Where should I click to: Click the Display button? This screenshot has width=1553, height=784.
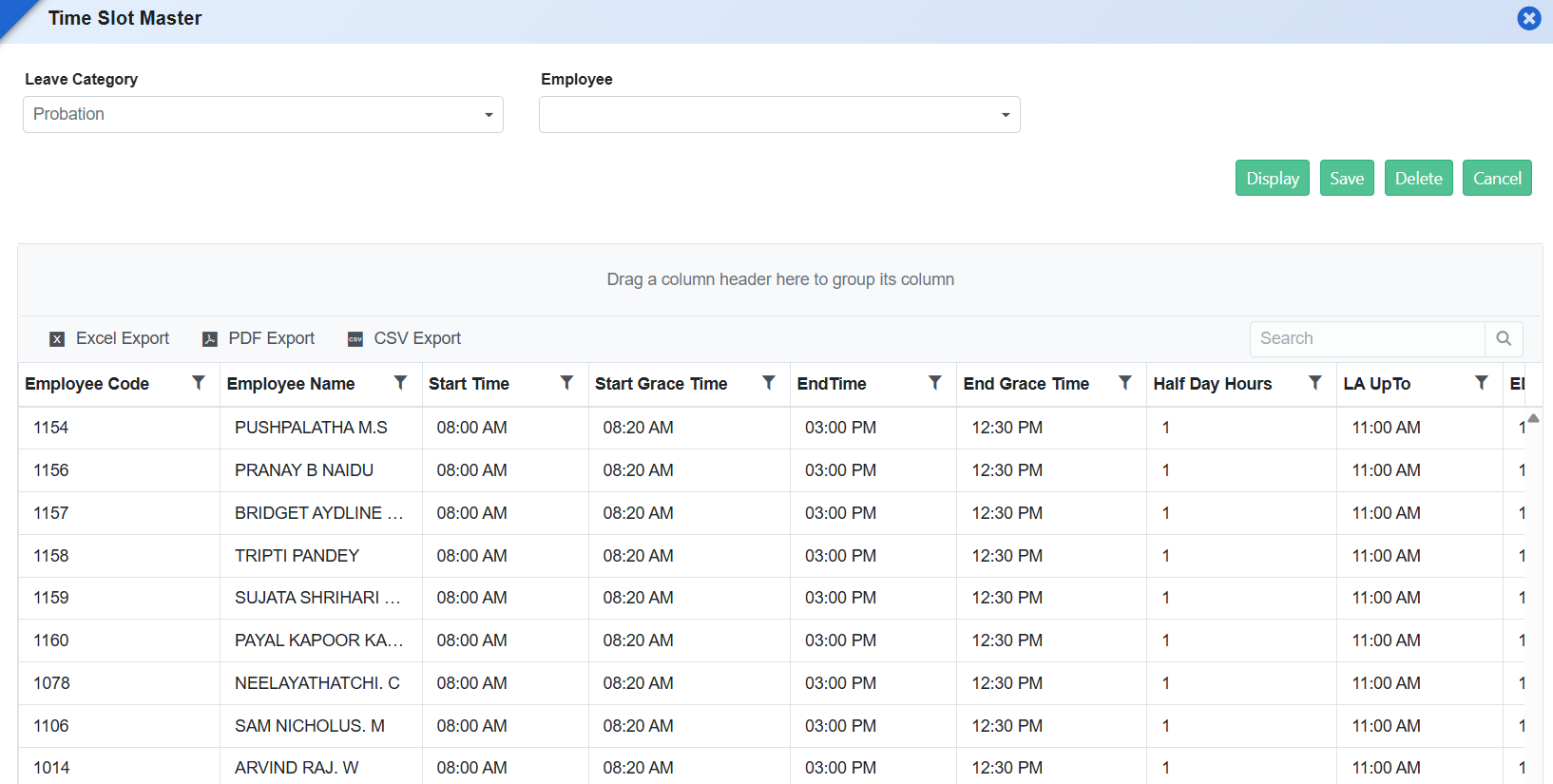click(1273, 178)
